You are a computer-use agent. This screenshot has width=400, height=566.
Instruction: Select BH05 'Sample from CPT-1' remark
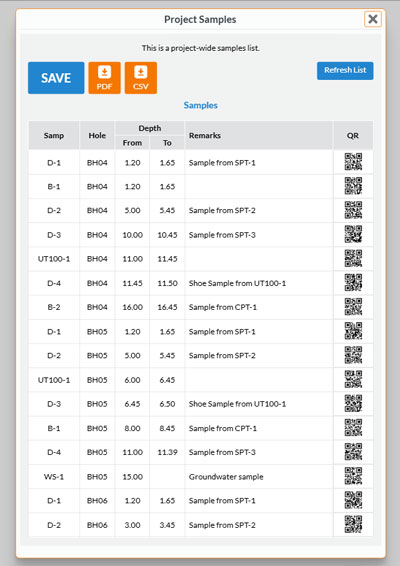223,428
